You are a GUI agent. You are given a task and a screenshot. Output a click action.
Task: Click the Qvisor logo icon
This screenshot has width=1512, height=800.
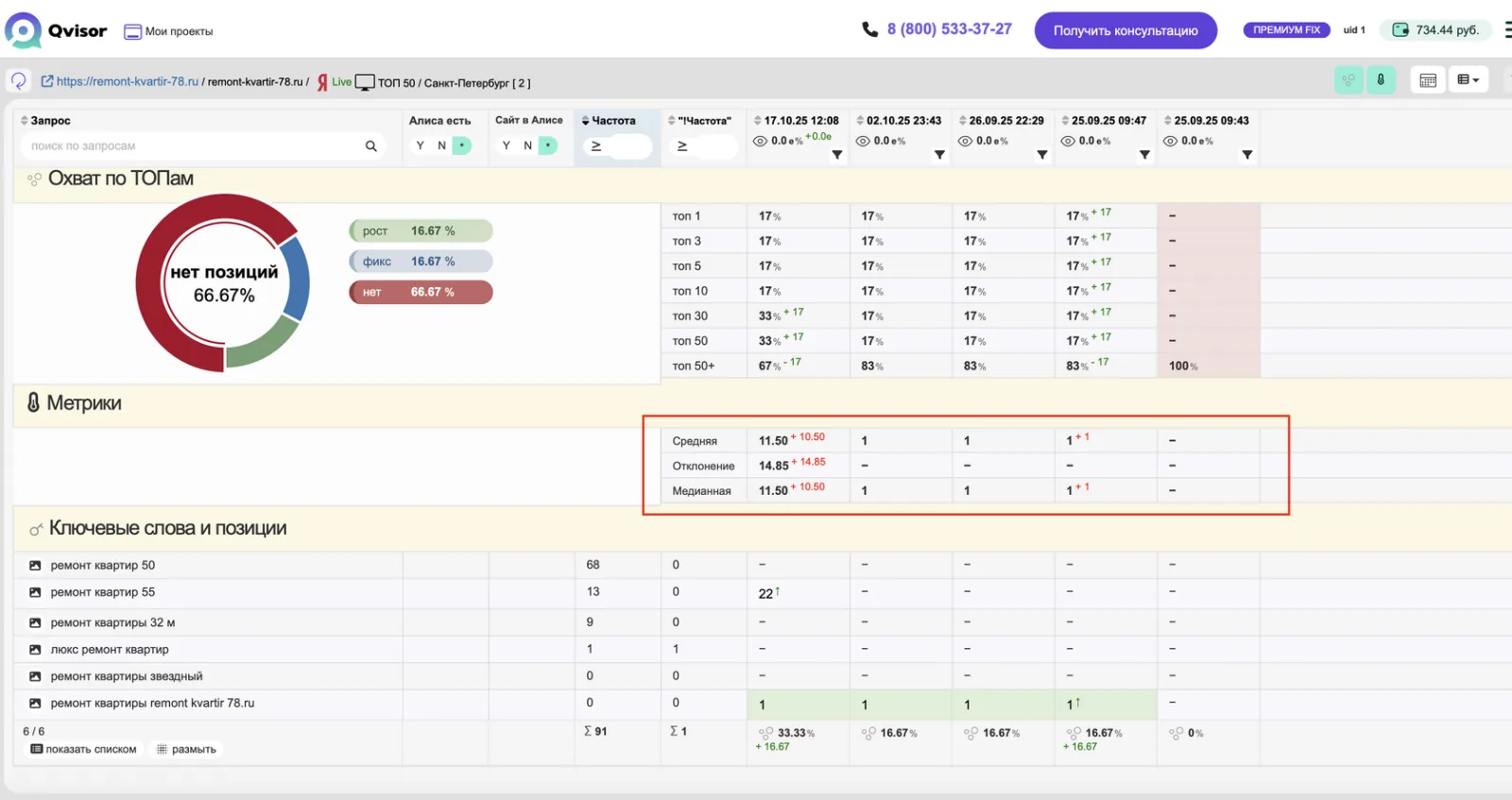pos(23,30)
